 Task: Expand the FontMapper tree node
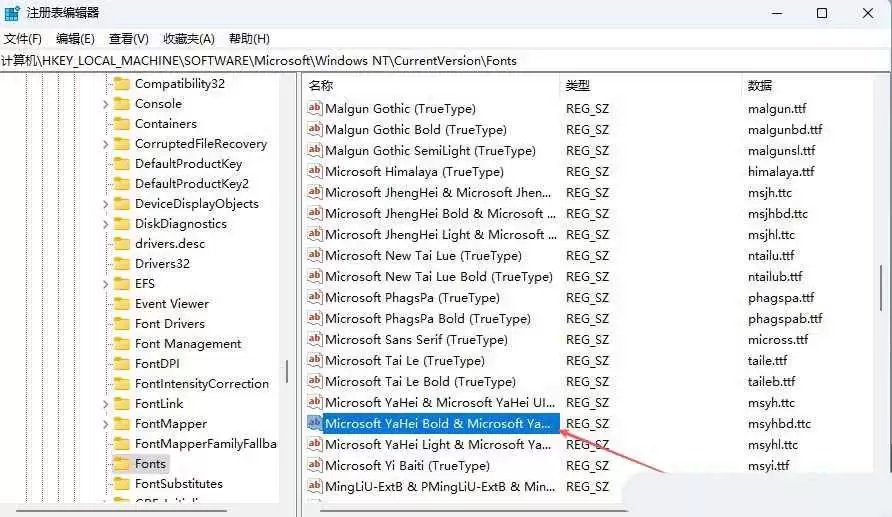click(x=105, y=424)
